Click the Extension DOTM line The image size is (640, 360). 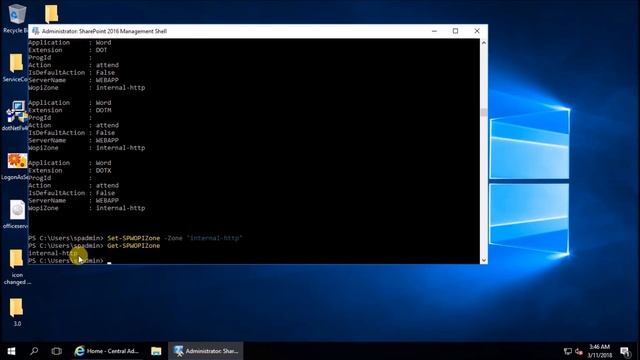click(70, 110)
